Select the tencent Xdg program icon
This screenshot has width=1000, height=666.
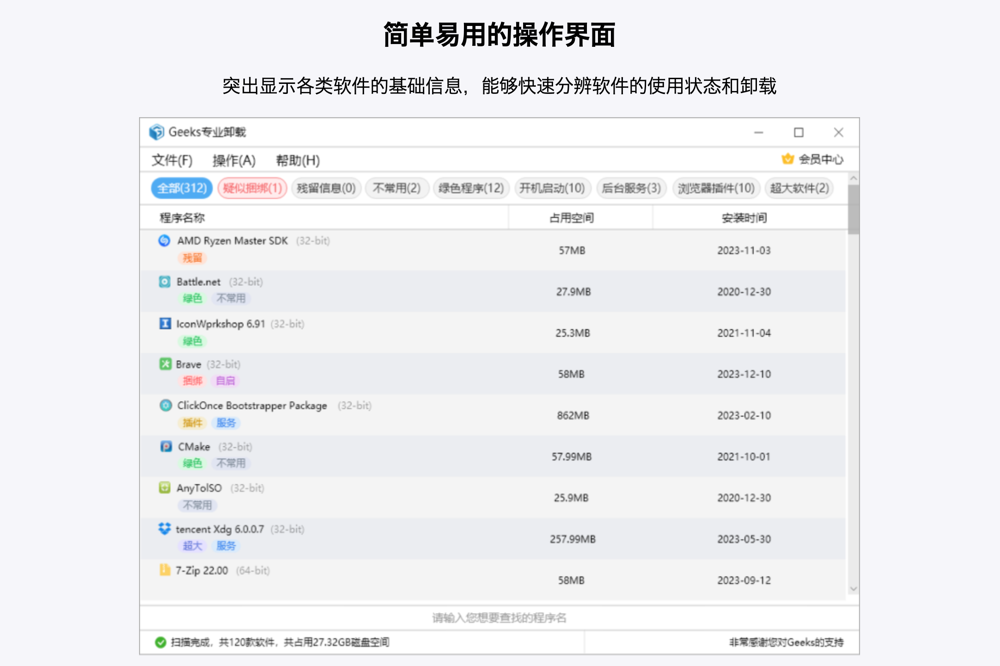tap(166, 528)
